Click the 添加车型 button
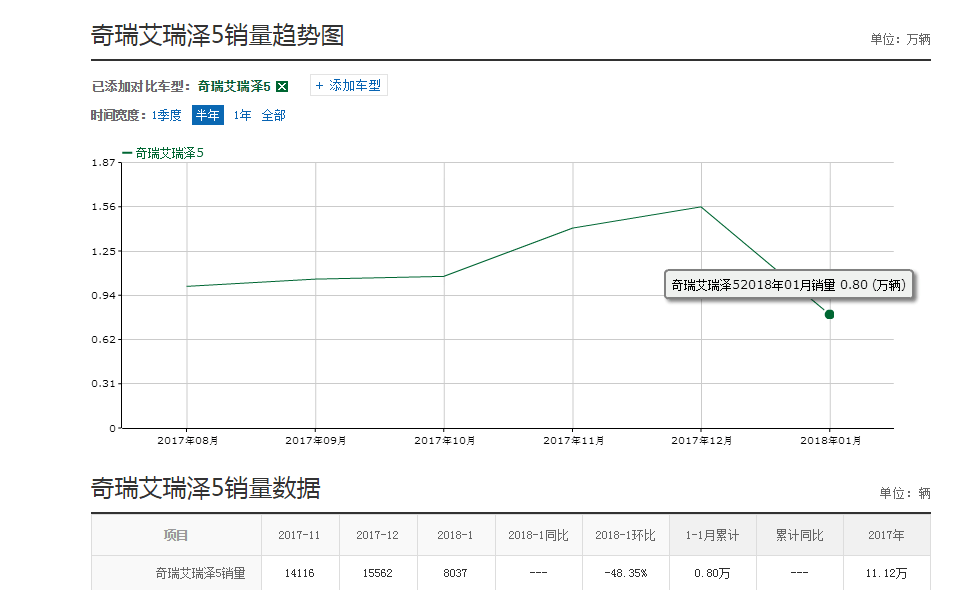Image resolution: width=955 pixels, height=590 pixels. point(349,85)
